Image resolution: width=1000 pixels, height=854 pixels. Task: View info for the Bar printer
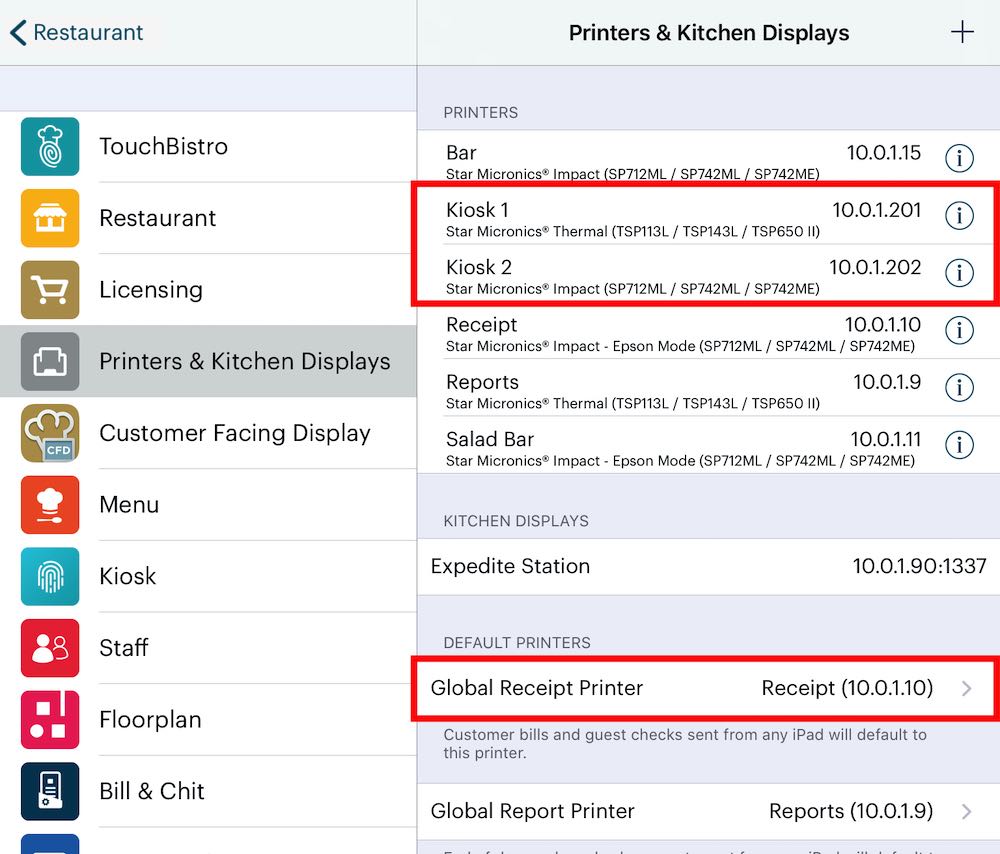(959, 158)
